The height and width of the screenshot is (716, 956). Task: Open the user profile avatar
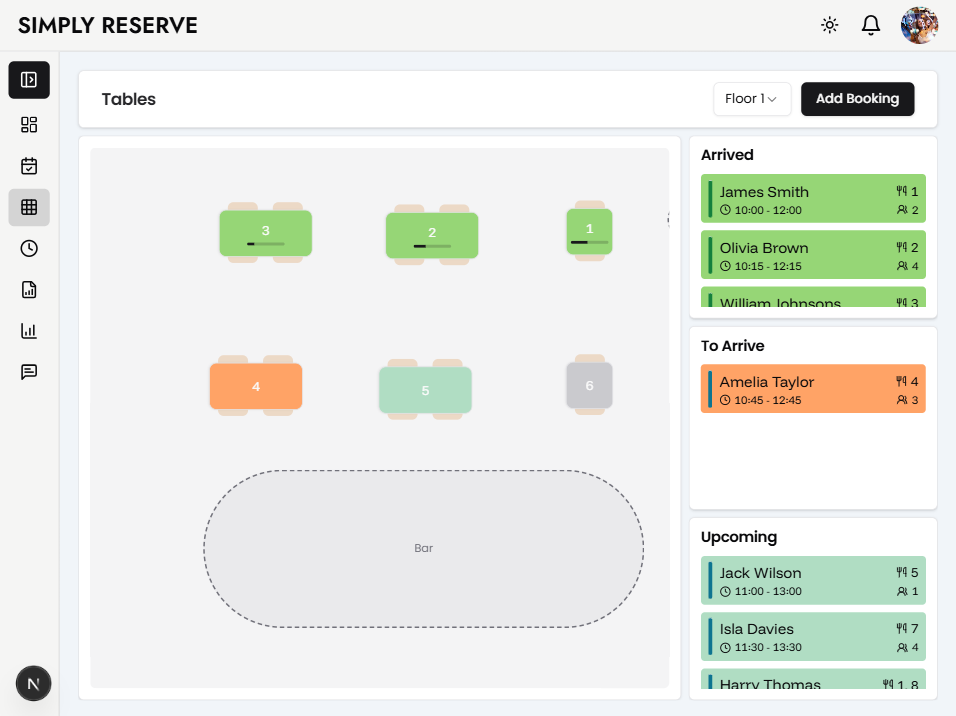919,25
